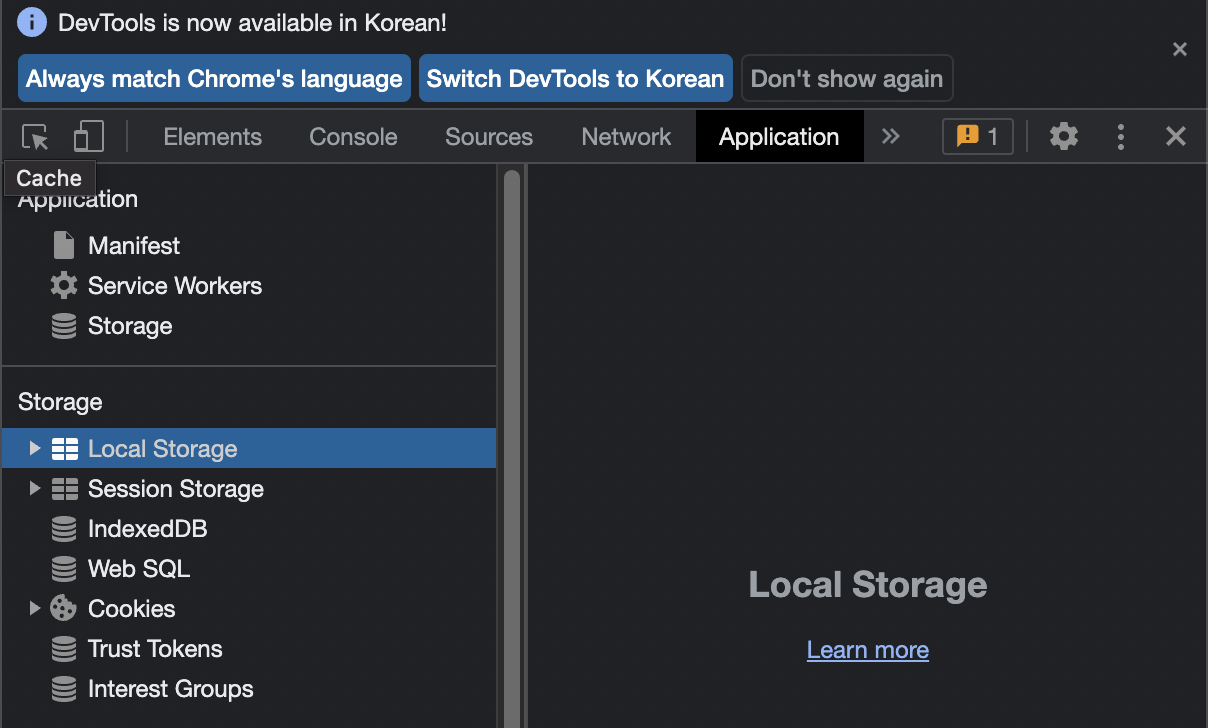This screenshot has width=1208, height=728.
Task: Open the hidden panels chevron menu
Action: tap(890, 136)
